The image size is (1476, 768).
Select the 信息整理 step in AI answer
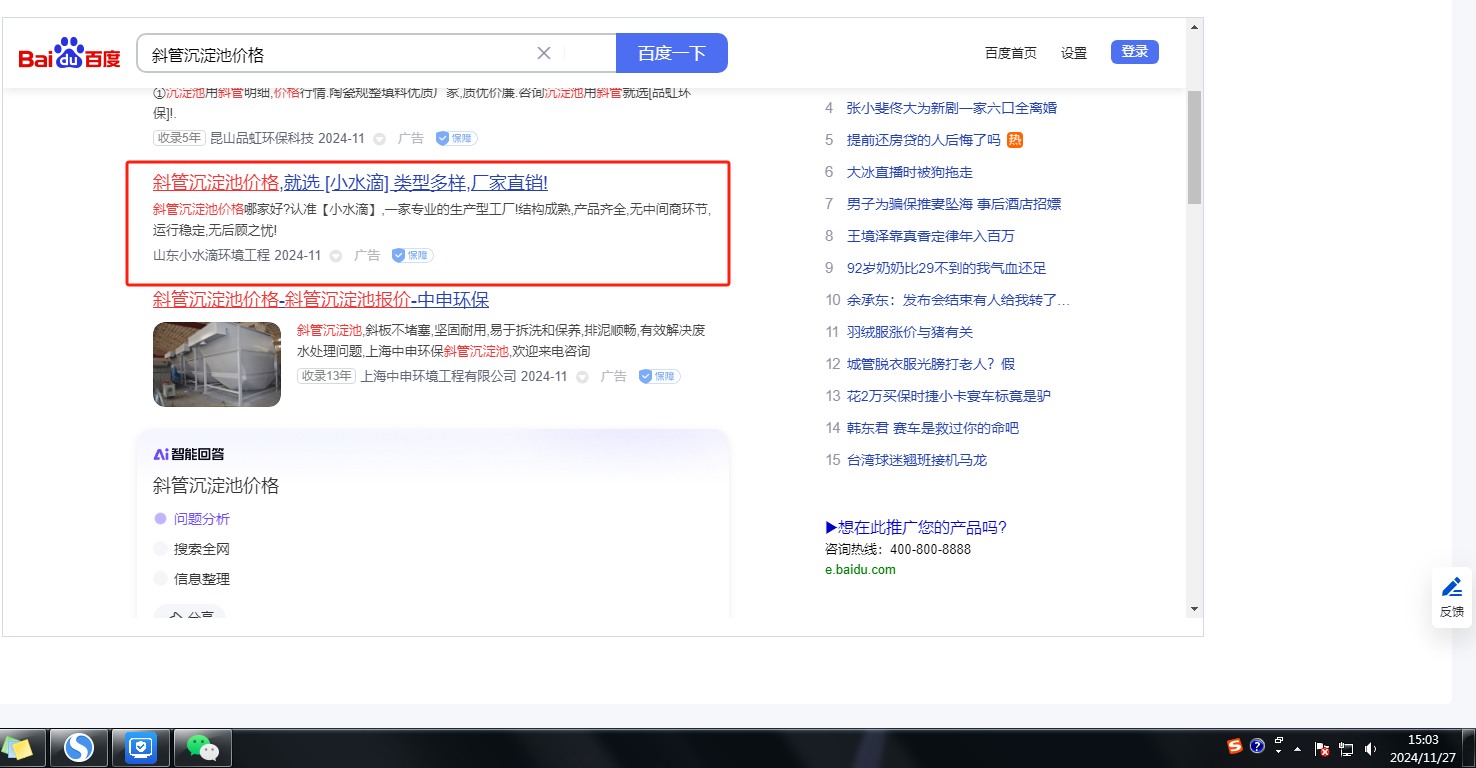click(x=201, y=579)
